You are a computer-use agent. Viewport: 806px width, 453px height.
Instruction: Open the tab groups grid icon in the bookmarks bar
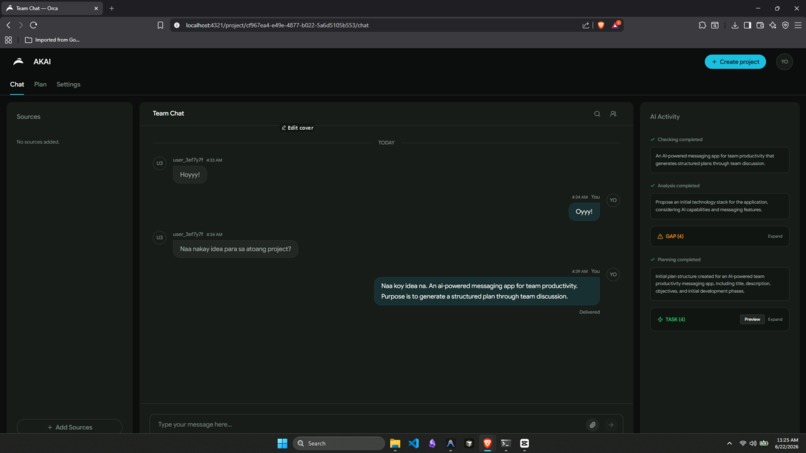[x=8, y=40]
